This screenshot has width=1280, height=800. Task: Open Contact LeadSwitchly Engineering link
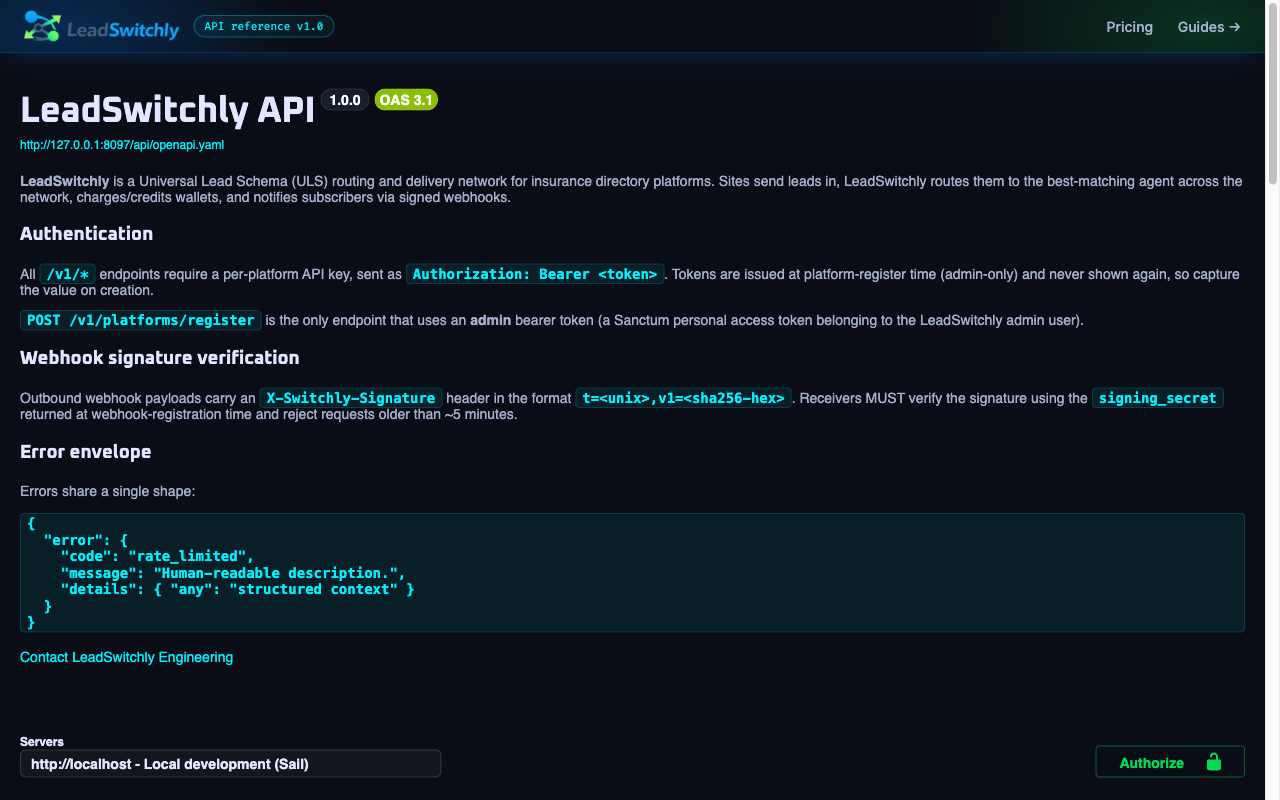pyautogui.click(x=126, y=657)
